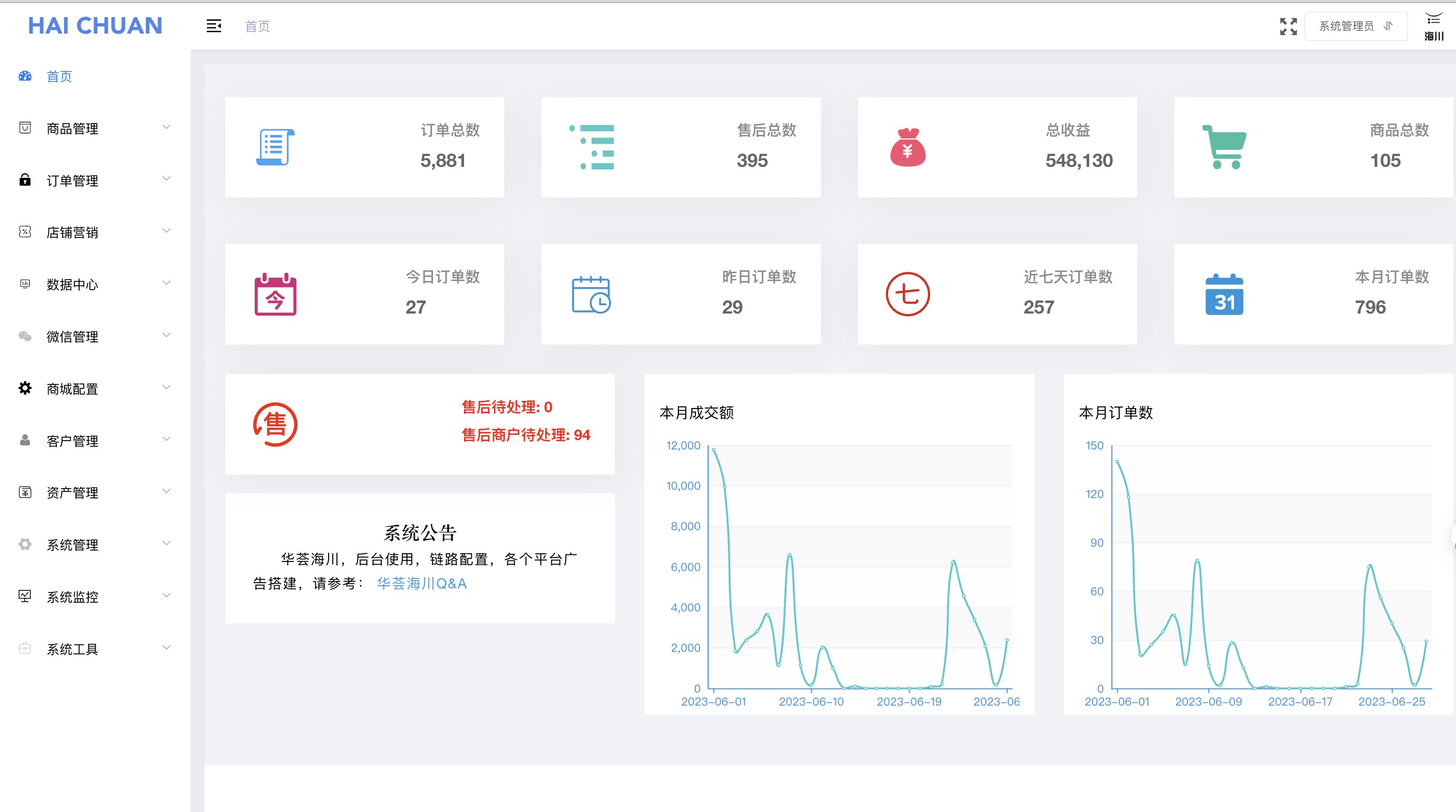Open the 客户管理 menu
This screenshot has height=812, width=1456.
(x=95, y=441)
